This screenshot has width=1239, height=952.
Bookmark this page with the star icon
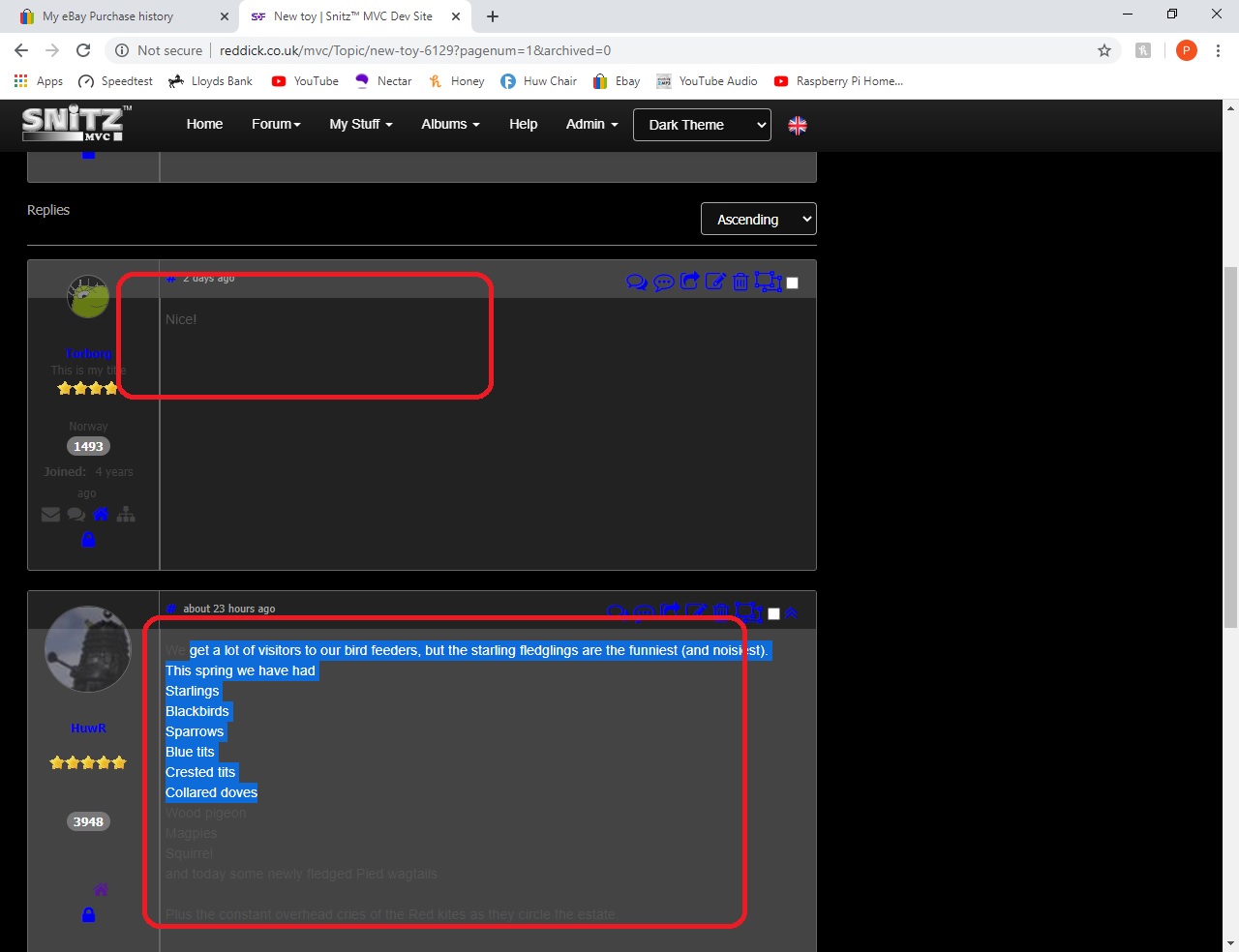click(1104, 50)
